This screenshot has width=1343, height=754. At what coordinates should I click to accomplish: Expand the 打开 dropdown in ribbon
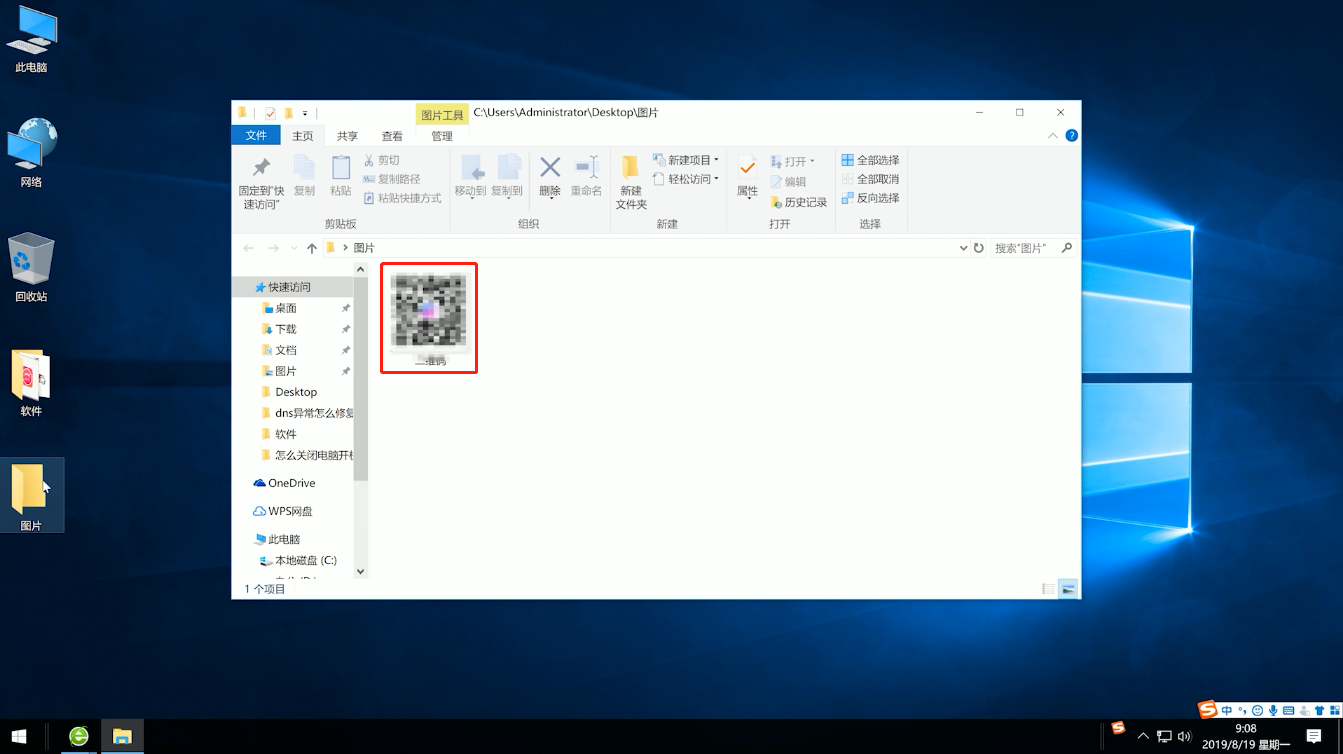coord(792,161)
